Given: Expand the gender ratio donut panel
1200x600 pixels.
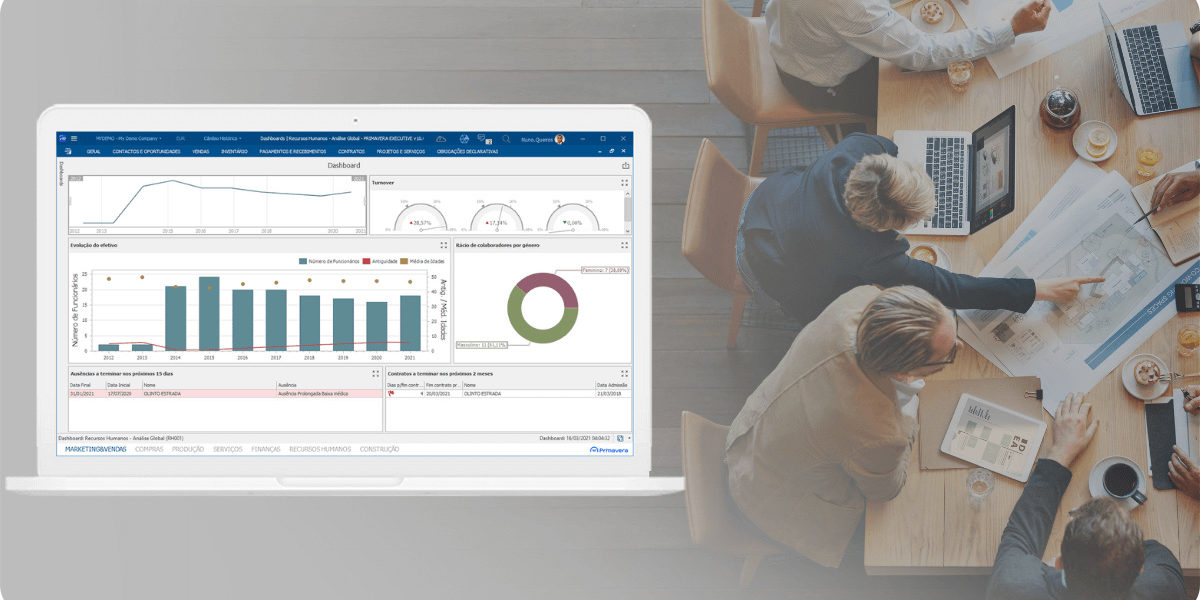Looking at the screenshot, I should tap(625, 244).
